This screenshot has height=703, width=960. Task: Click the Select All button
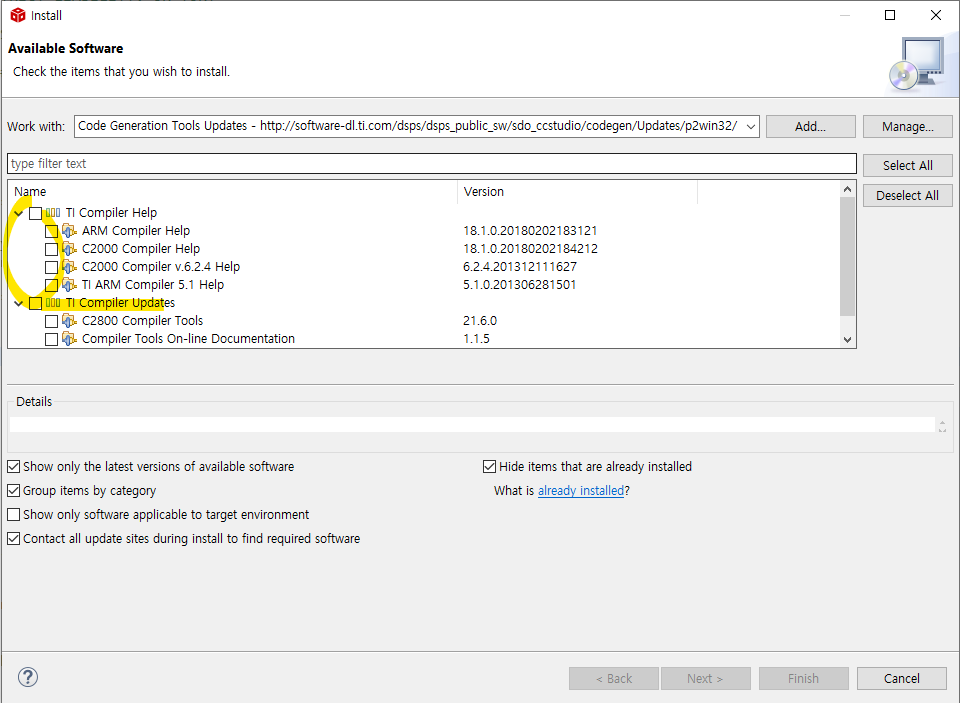pyautogui.click(x=907, y=165)
